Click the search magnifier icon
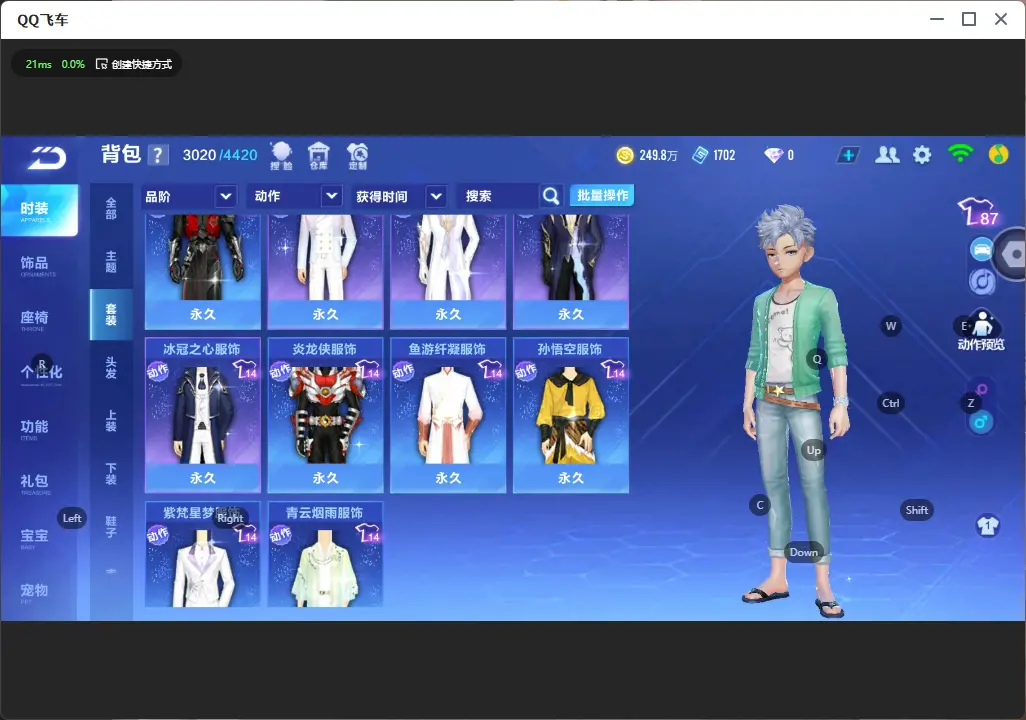The height and width of the screenshot is (720, 1026). coord(551,196)
